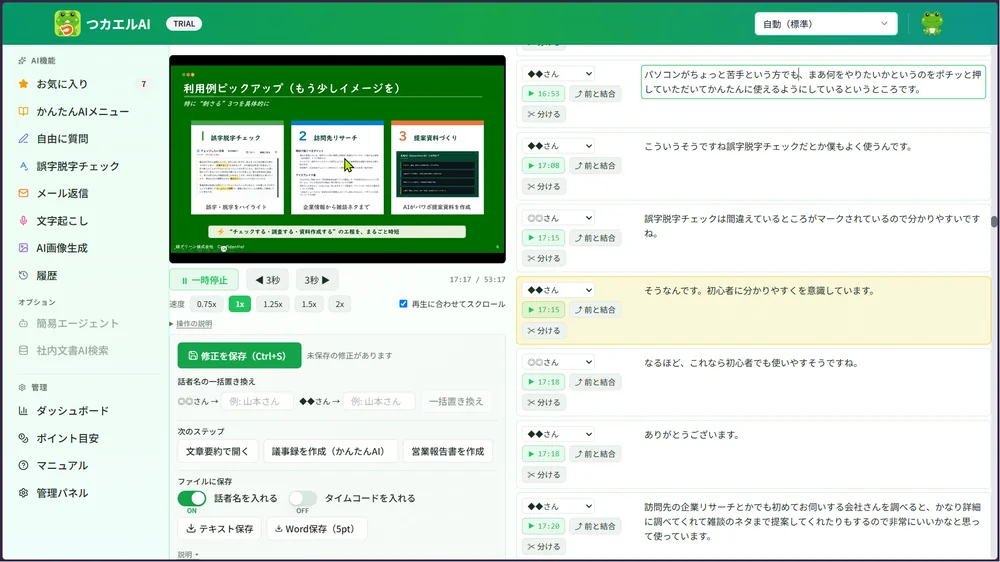Split the 17:08 segment with 分ける
The image size is (1000, 562).
click(543, 186)
